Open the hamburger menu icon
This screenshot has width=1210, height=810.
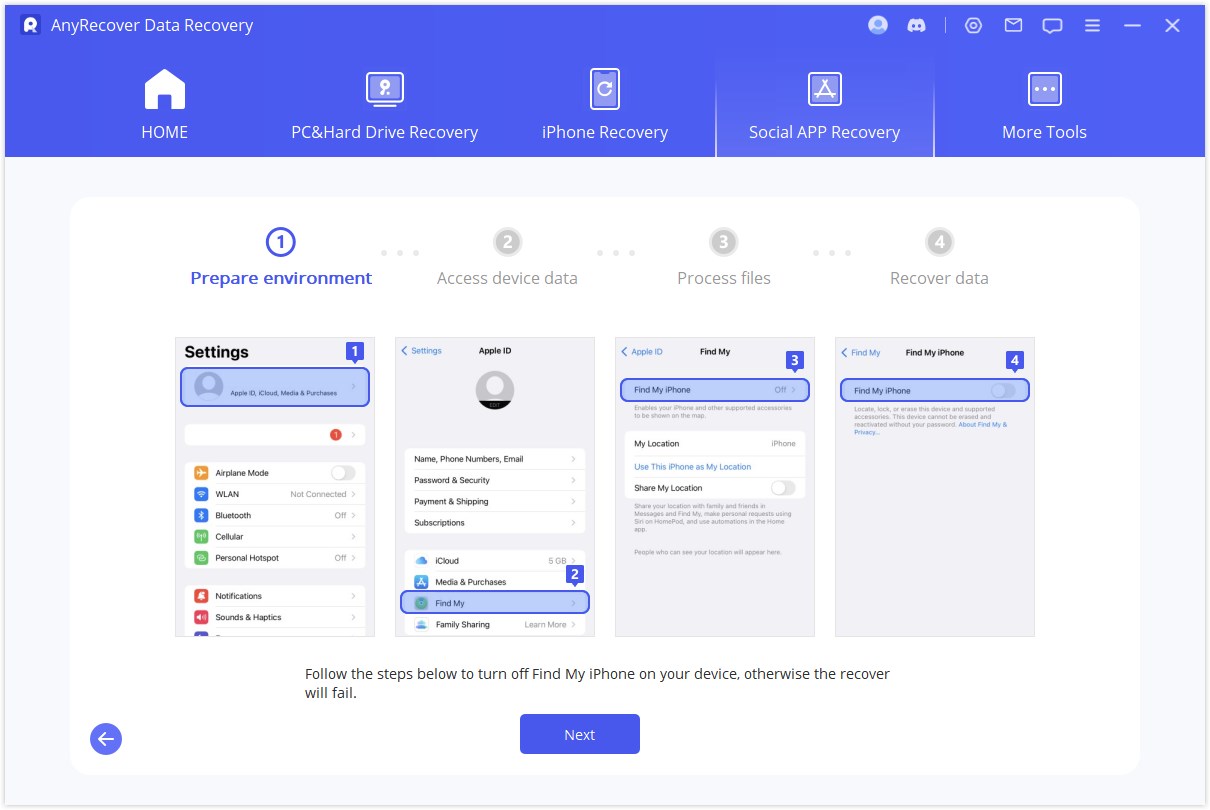pyautogui.click(x=1092, y=26)
